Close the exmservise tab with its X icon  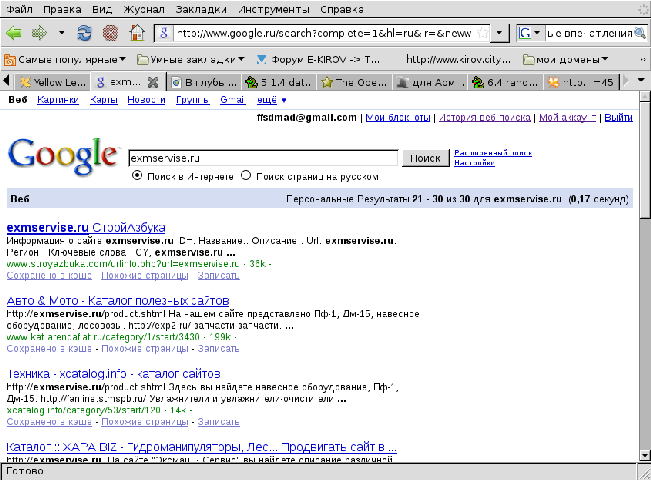pos(152,81)
